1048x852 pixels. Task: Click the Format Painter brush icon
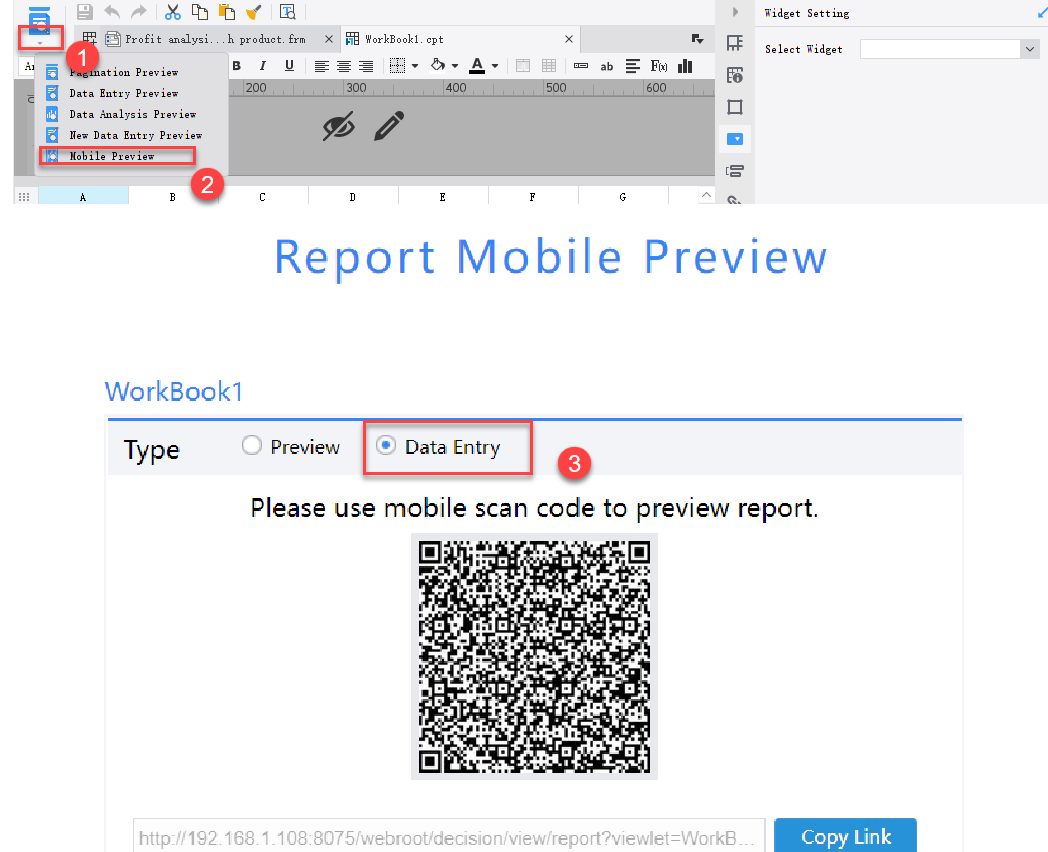pyautogui.click(x=254, y=11)
